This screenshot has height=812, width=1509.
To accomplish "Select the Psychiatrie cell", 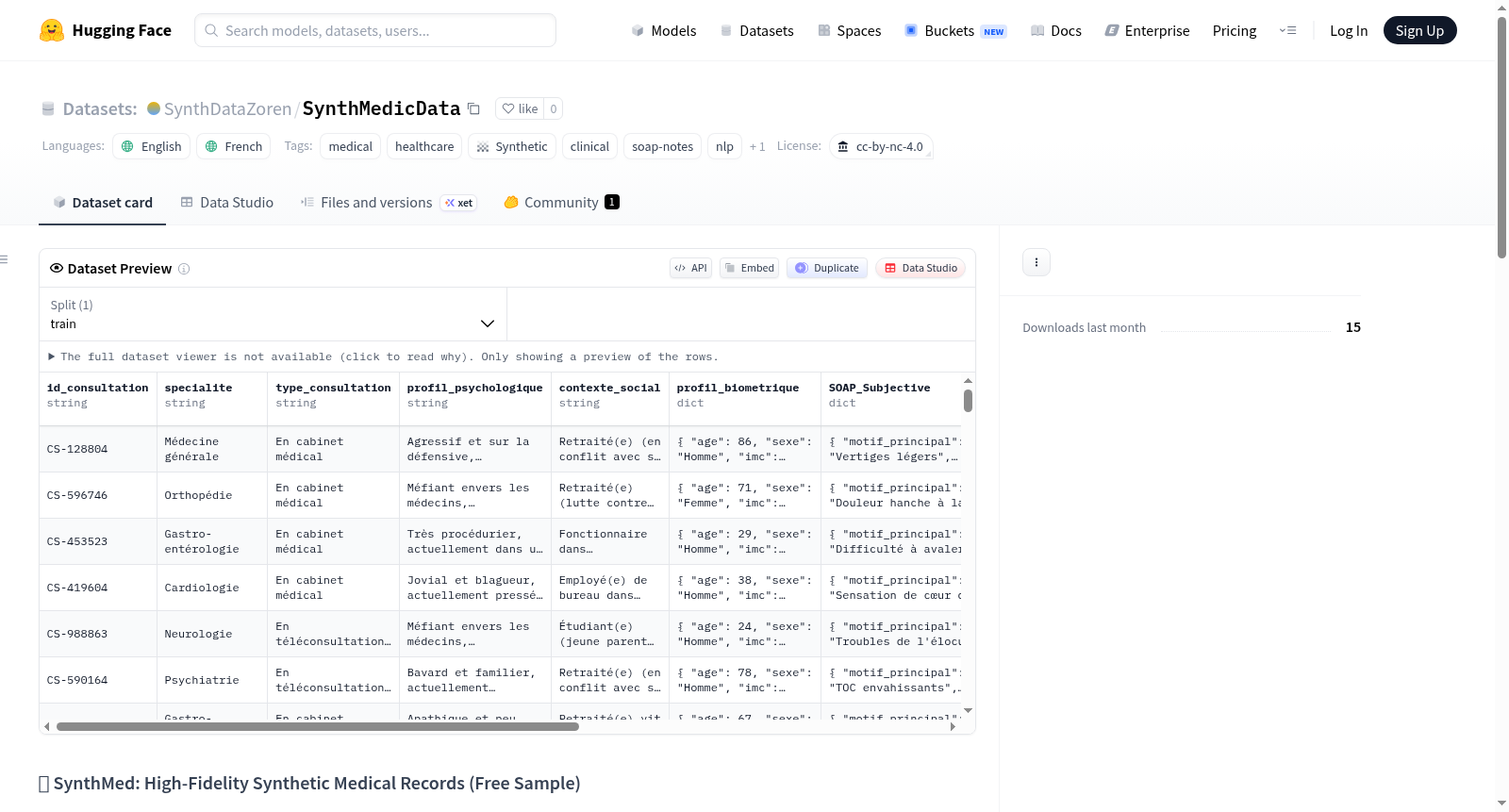I will (212, 680).
